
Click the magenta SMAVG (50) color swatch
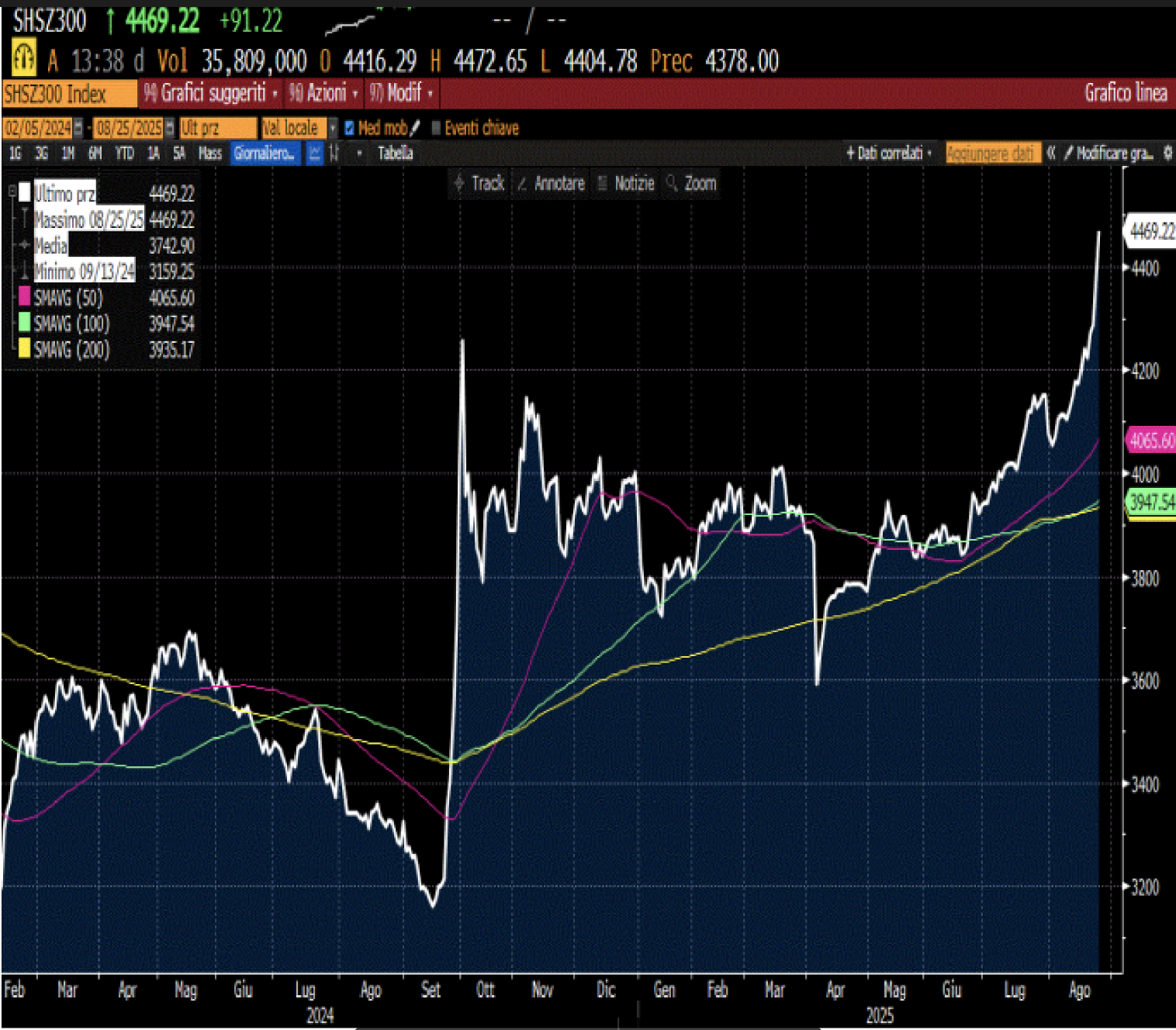click(x=25, y=297)
